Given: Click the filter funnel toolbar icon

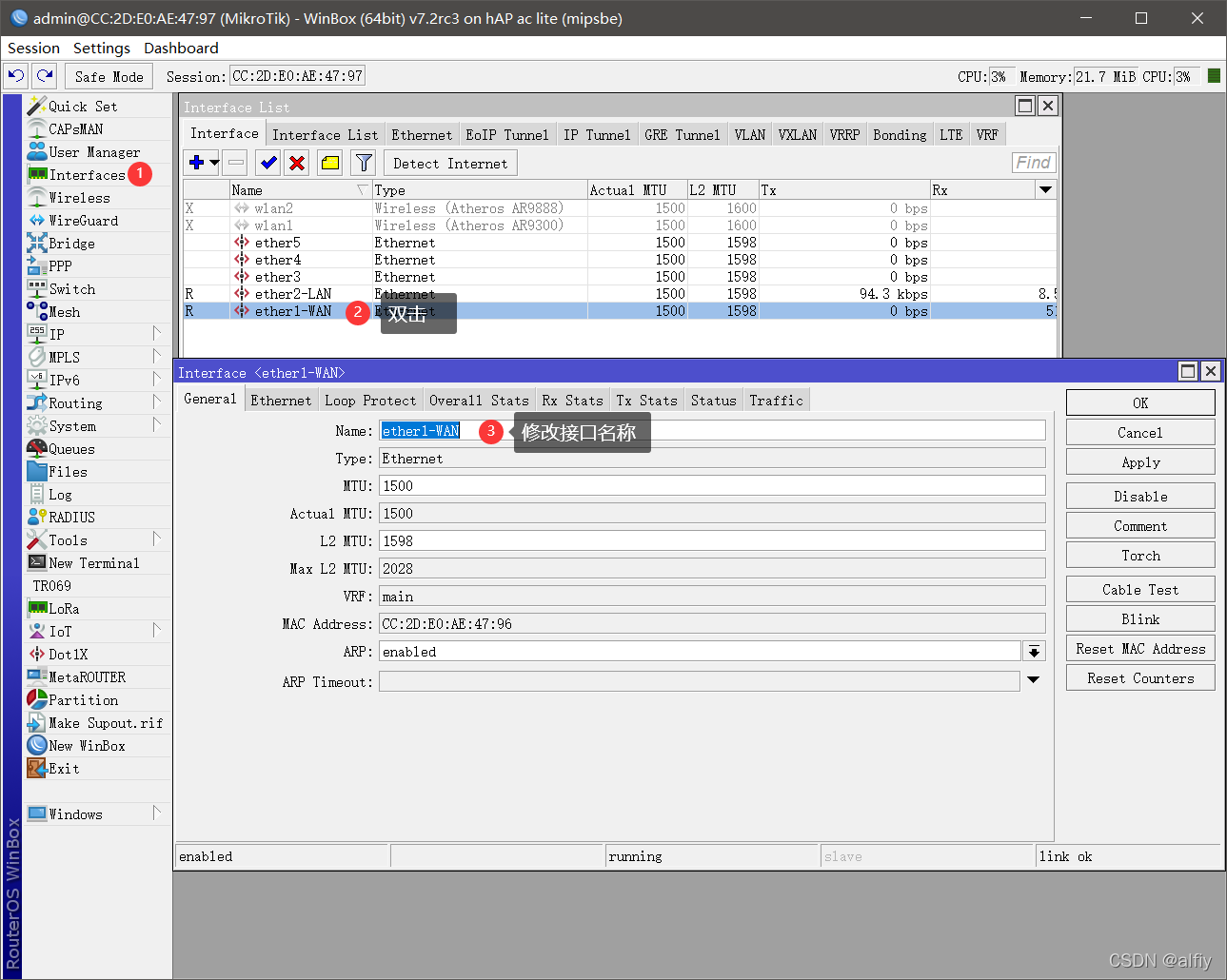Looking at the screenshot, I should pos(364,163).
